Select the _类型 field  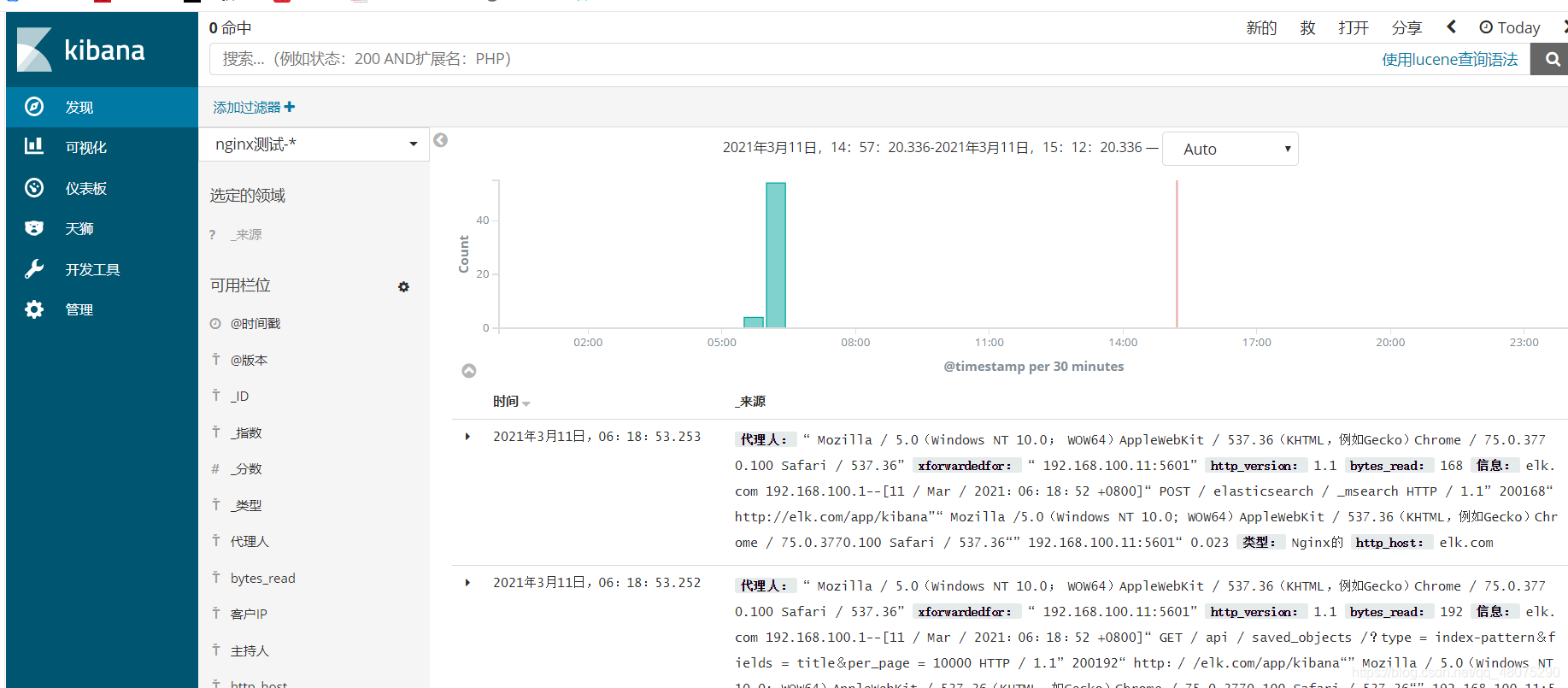pyautogui.click(x=246, y=505)
